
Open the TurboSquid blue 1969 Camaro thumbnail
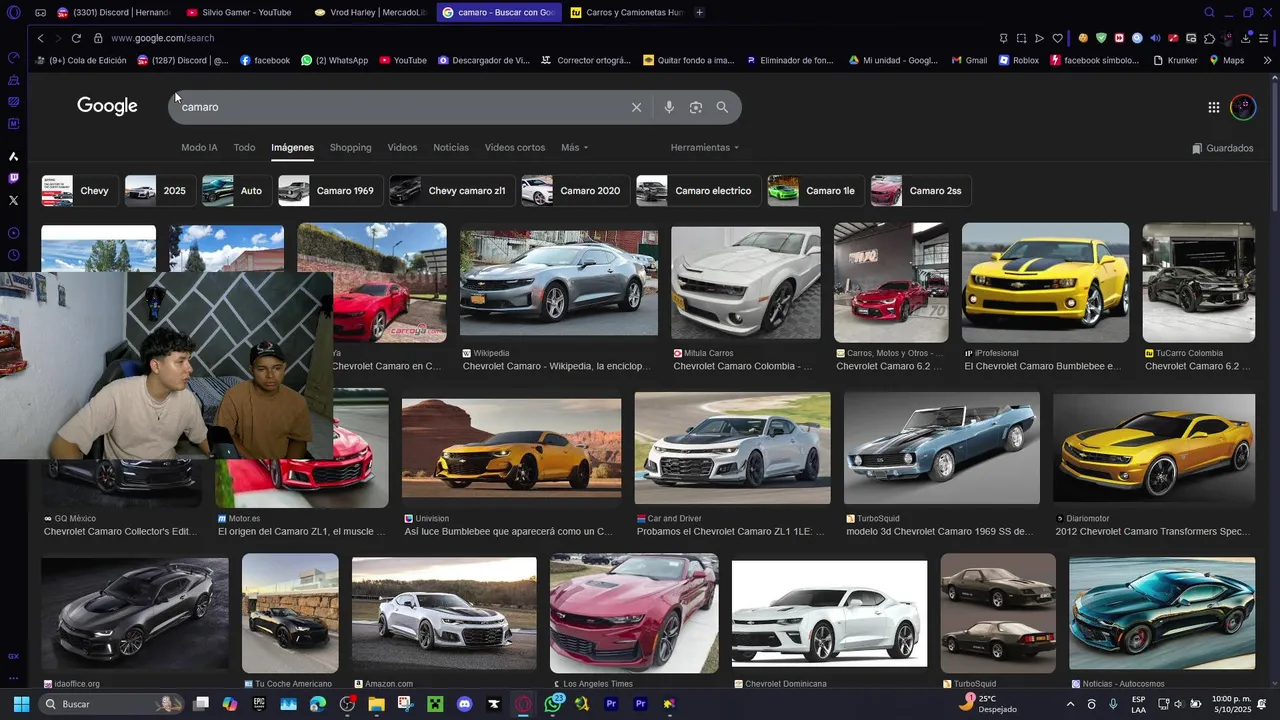[x=942, y=448]
